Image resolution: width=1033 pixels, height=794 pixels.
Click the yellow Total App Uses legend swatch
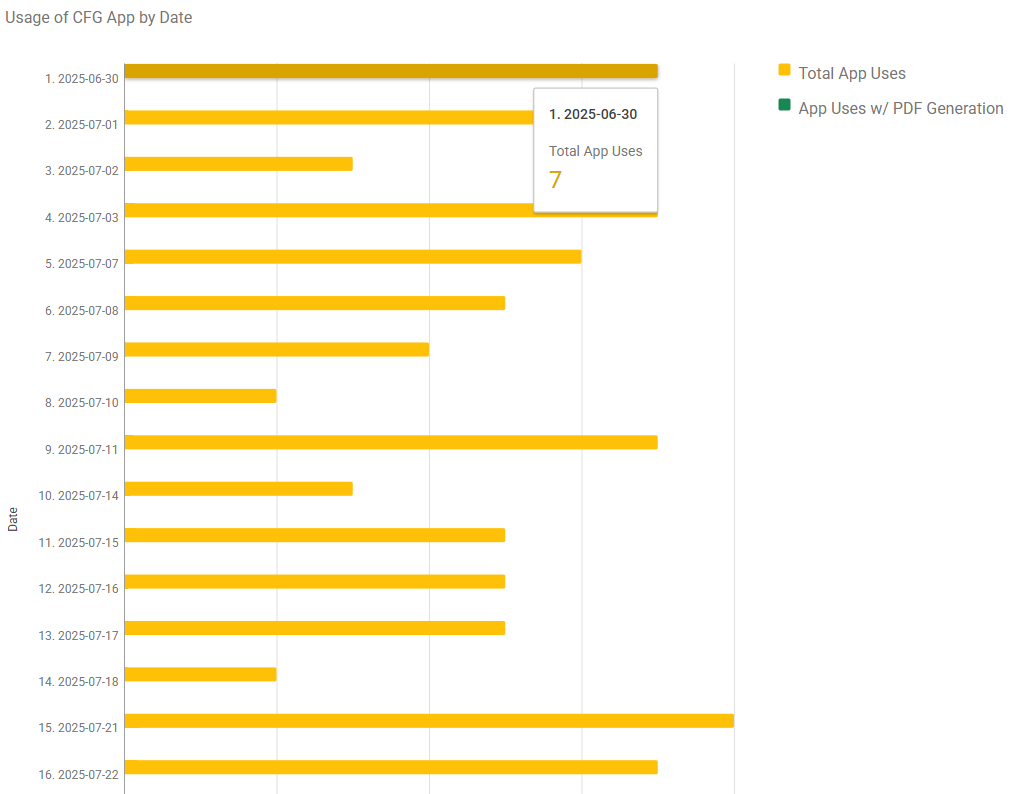[x=784, y=70]
